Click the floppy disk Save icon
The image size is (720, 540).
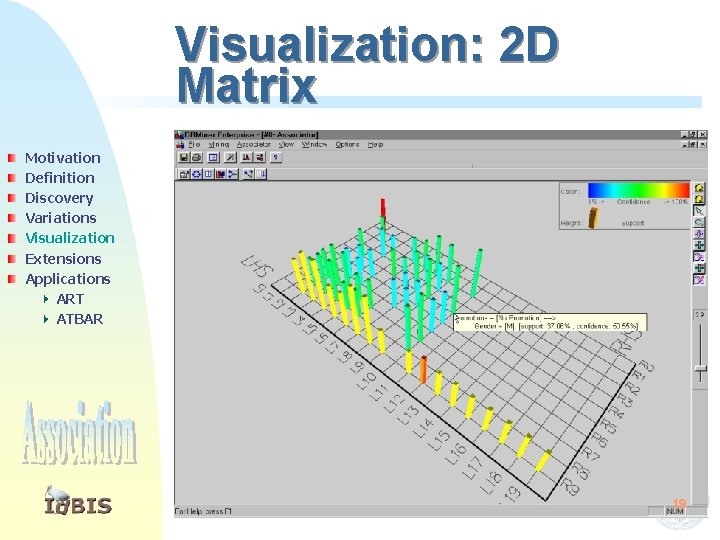tap(184, 158)
